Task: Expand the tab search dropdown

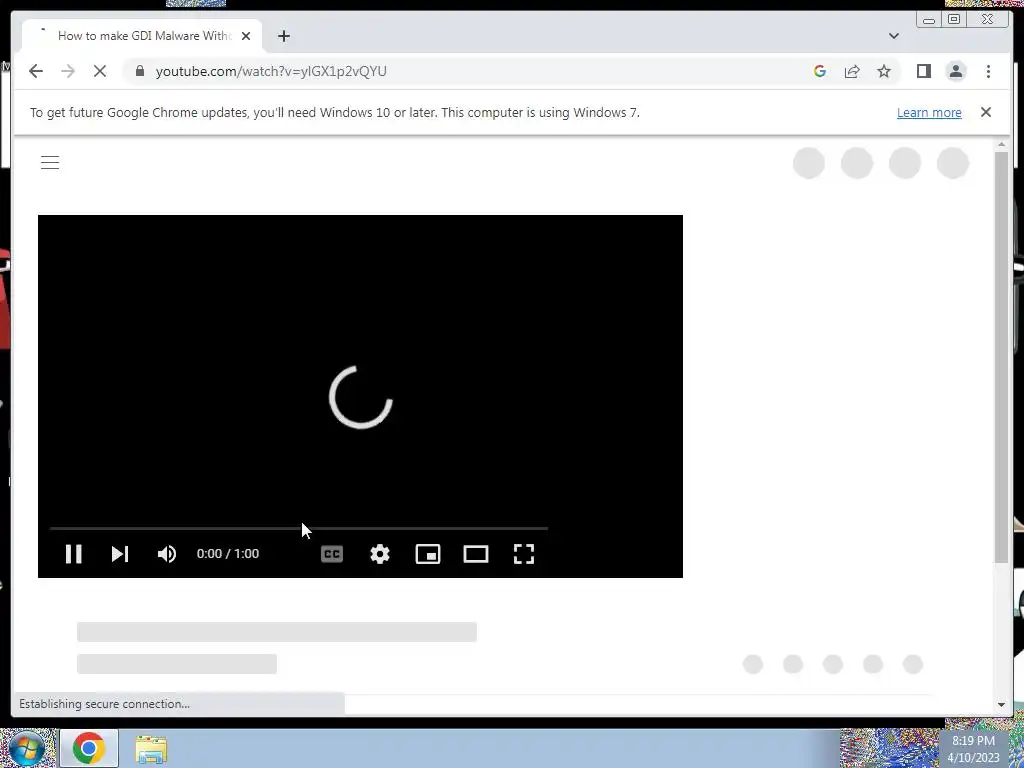Action: tap(893, 36)
